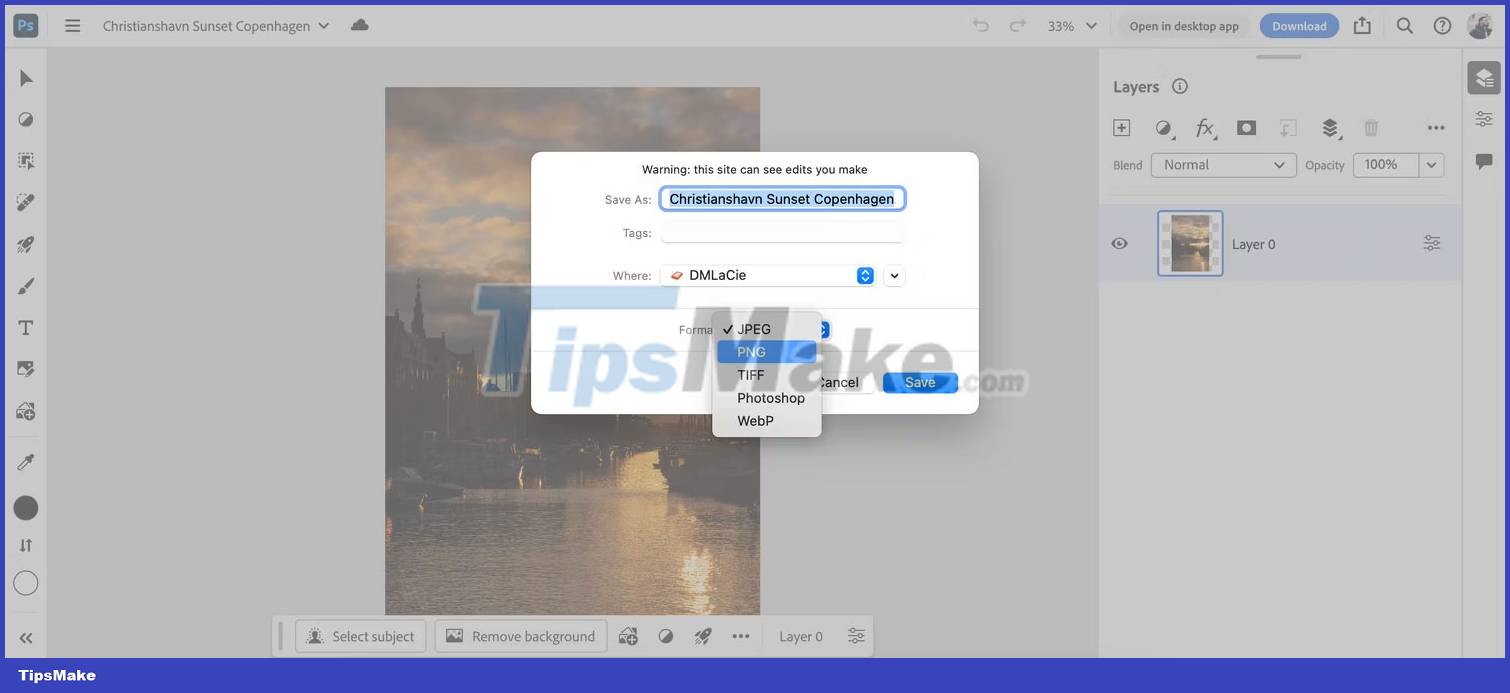This screenshot has width=1510, height=693.
Task: Add a layer mask from the Layers panel
Action: (1246, 128)
